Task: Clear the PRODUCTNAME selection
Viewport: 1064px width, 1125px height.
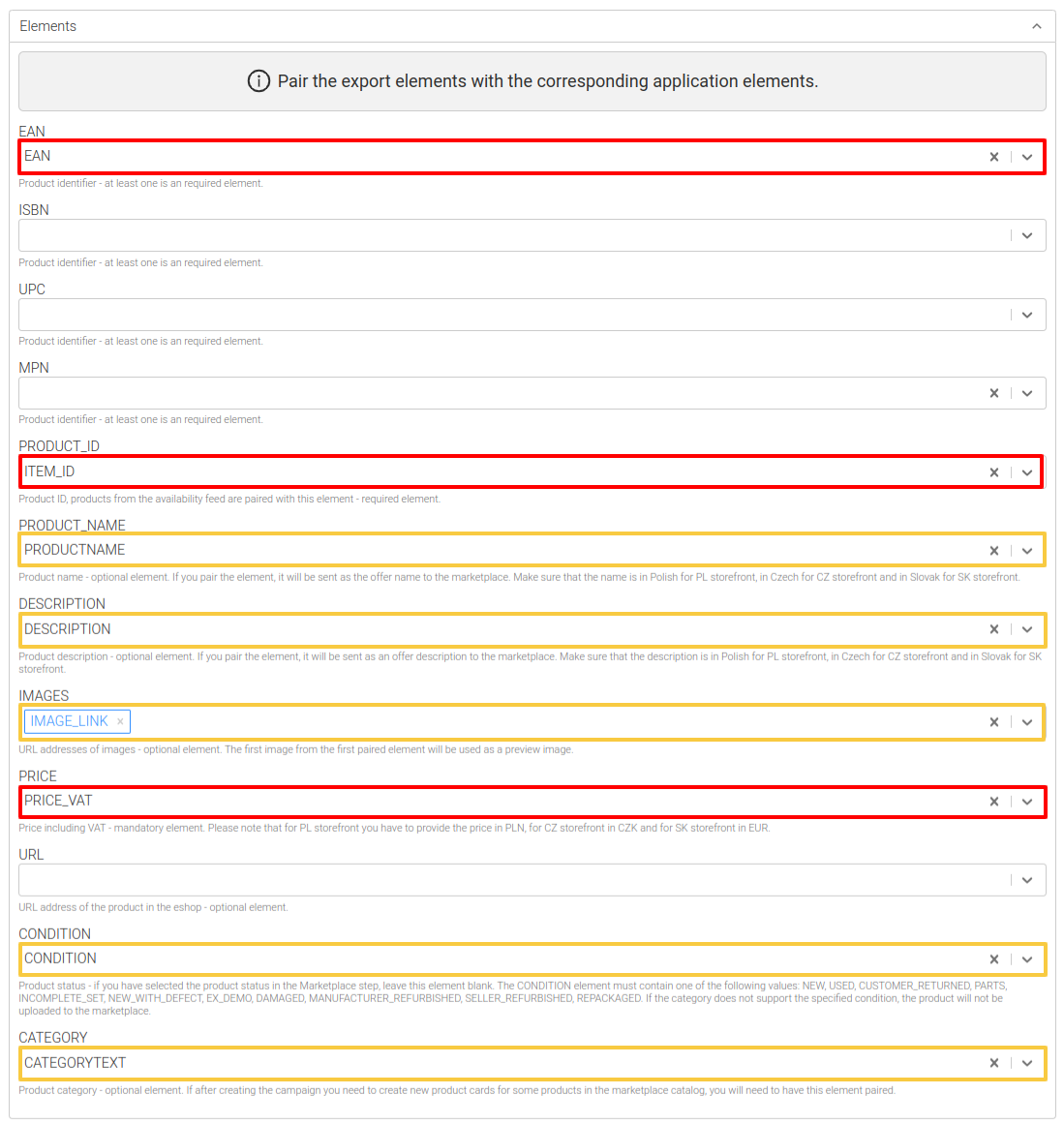Action: tap(993, 551)
